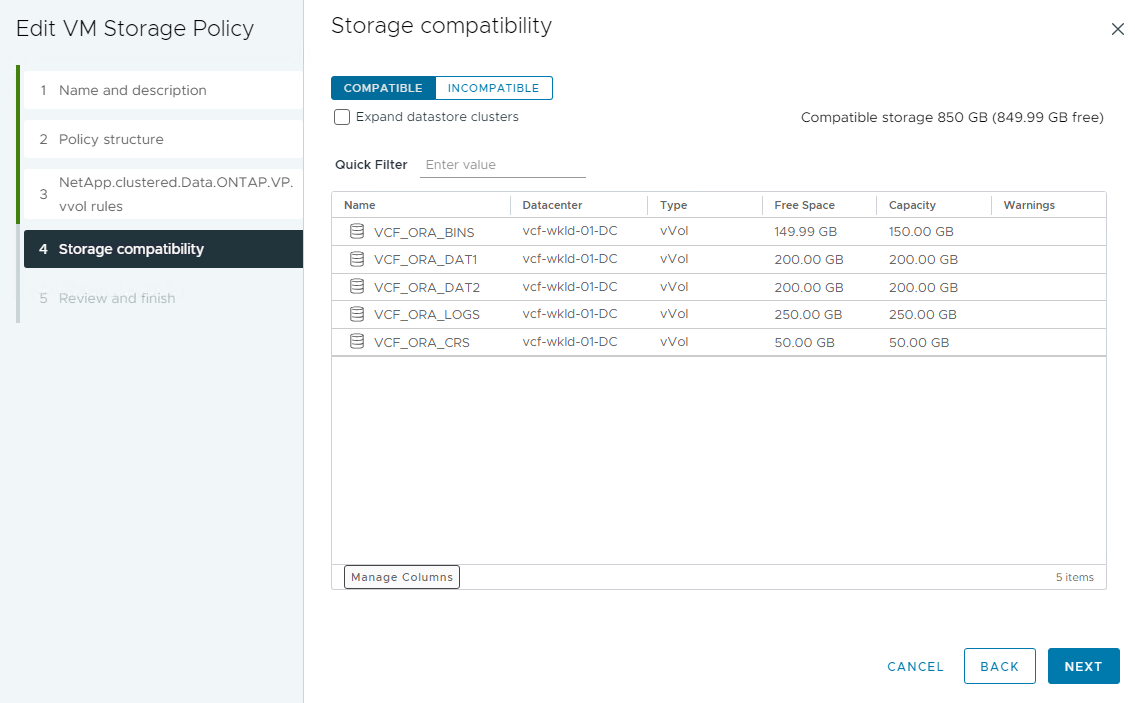Go to Name and description step
Viewport: 1135px width, 703px height.
(133, 90)
